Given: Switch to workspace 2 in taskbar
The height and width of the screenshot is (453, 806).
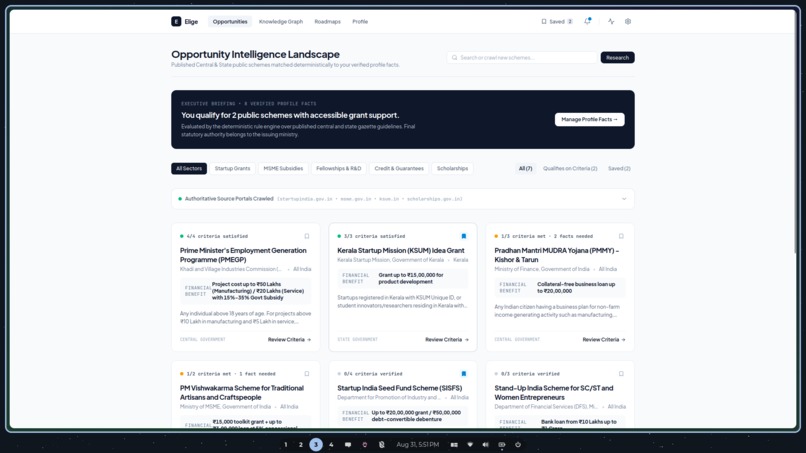Looking at the screenshot, I should click(301, 445).
